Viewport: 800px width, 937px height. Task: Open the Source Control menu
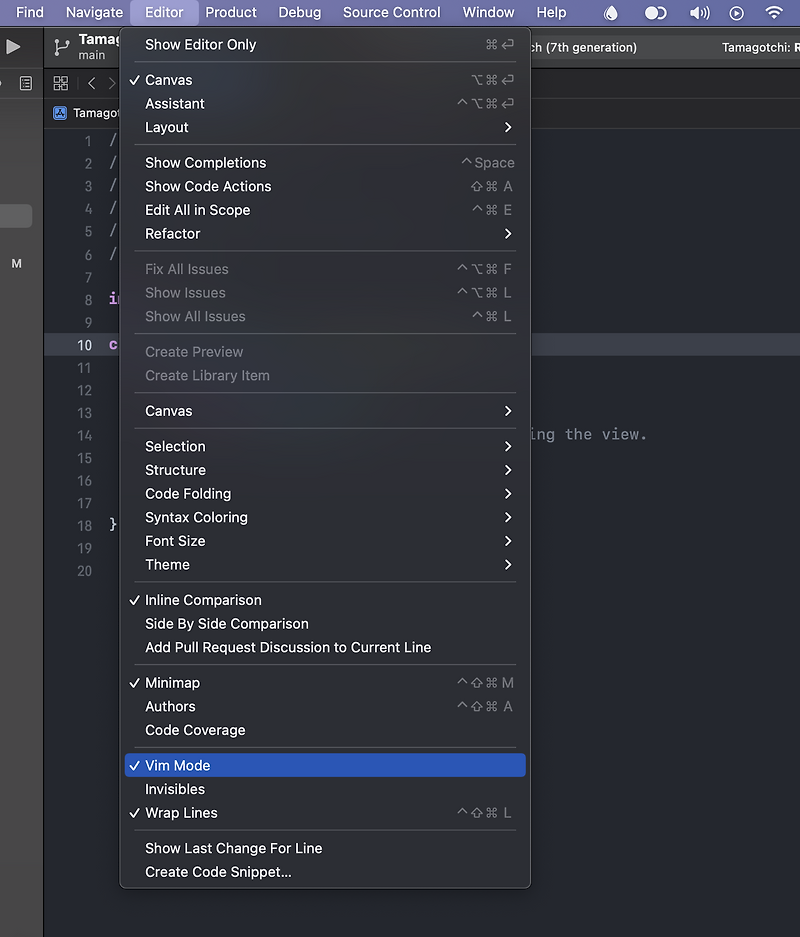pos(391,13)
